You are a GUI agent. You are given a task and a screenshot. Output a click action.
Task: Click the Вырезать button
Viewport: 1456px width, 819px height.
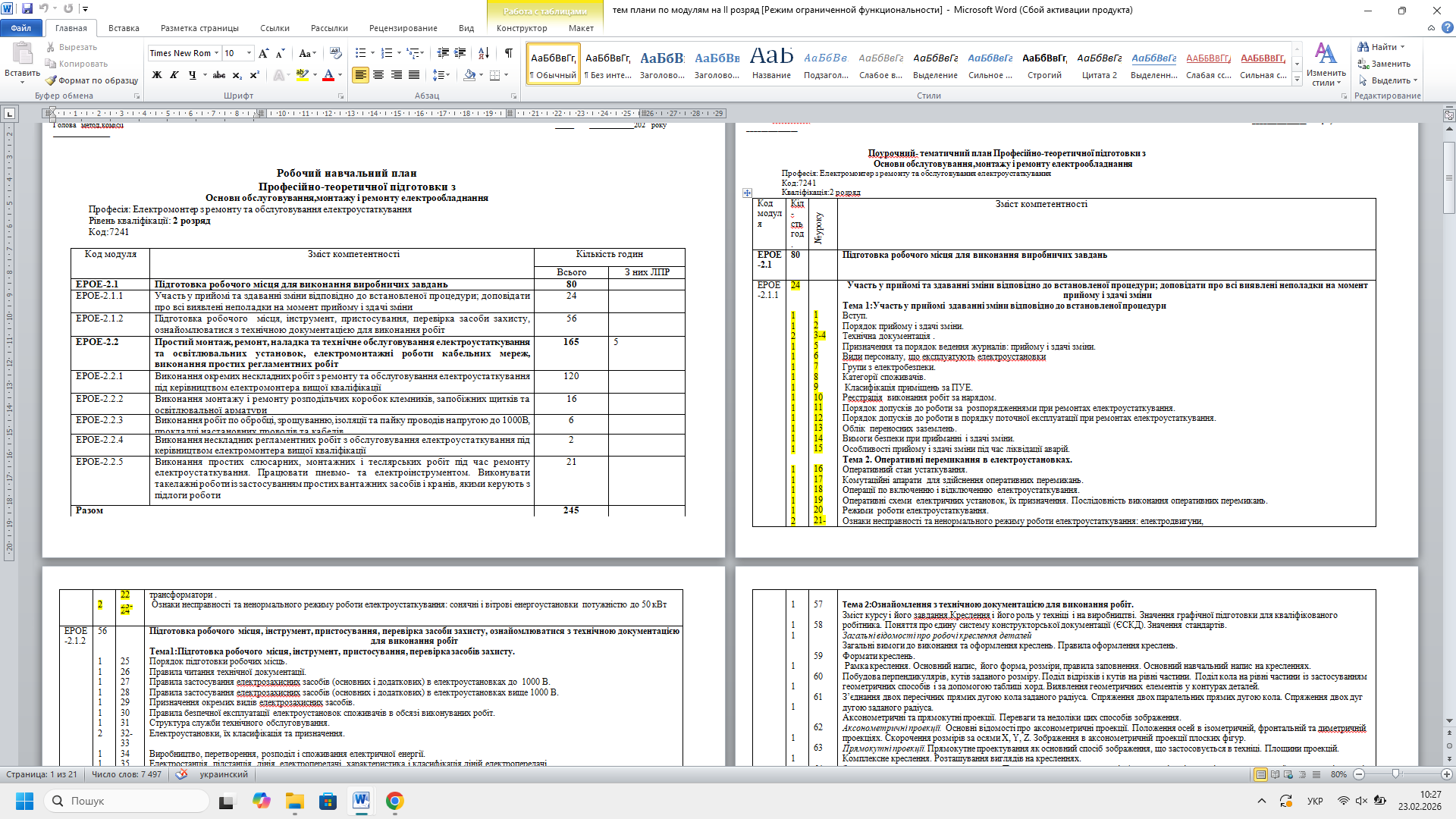71,47
